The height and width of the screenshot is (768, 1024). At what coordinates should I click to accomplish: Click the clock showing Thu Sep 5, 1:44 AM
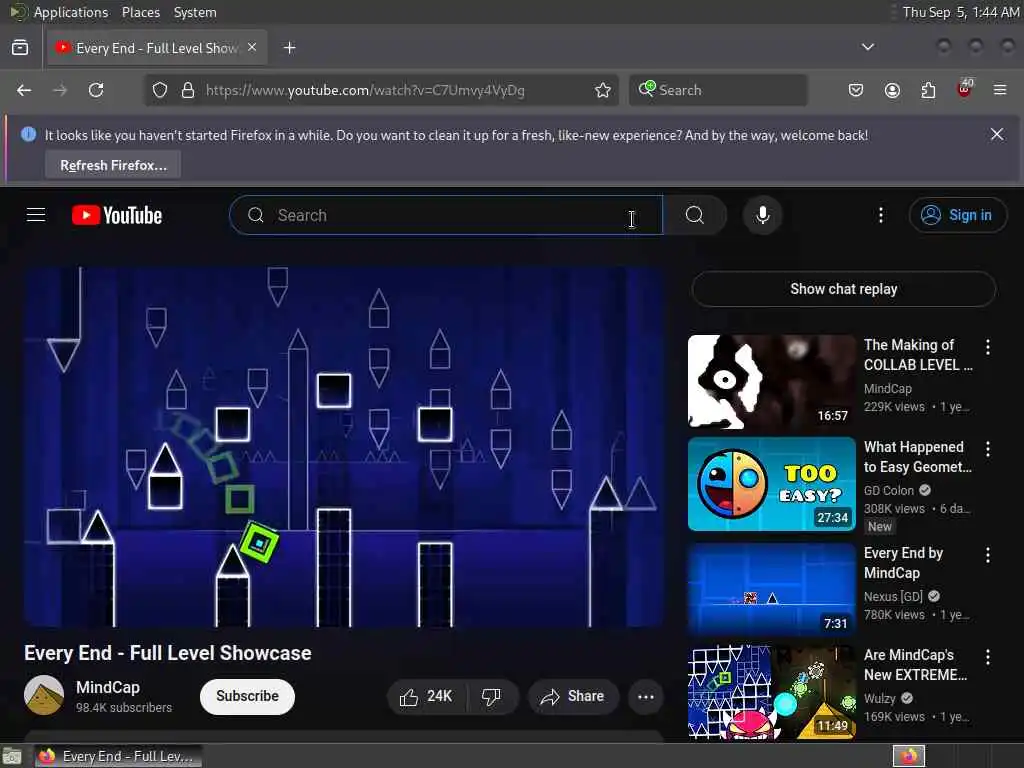961,12
